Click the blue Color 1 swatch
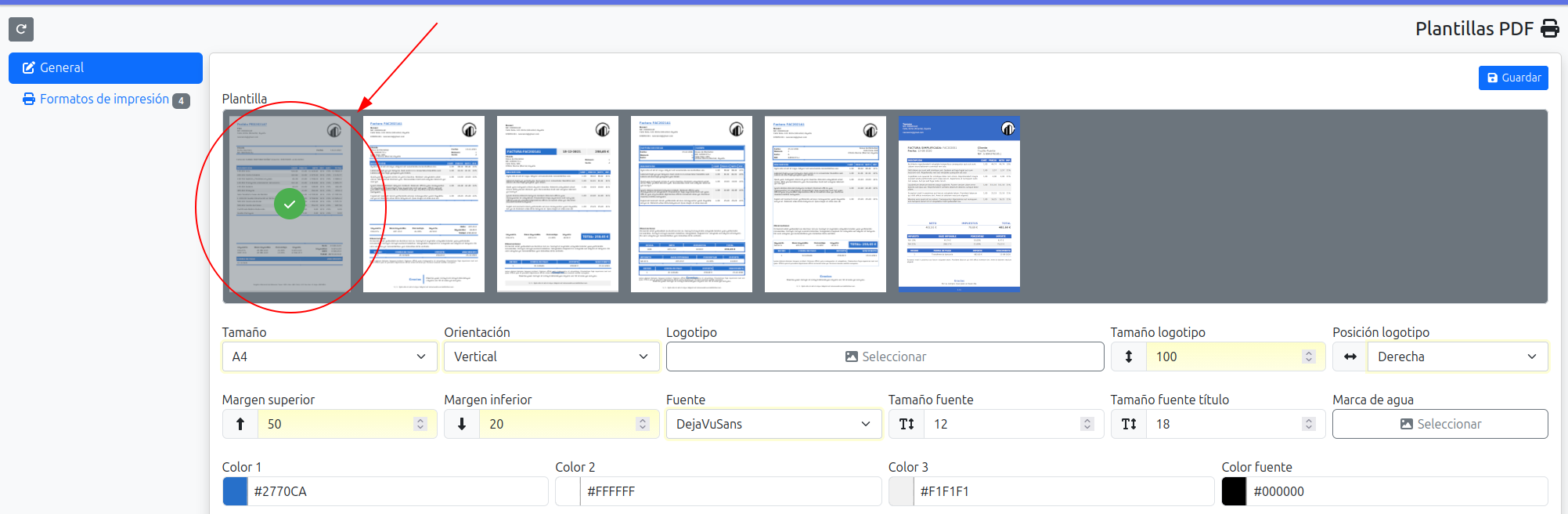 (x=235, y=491)
